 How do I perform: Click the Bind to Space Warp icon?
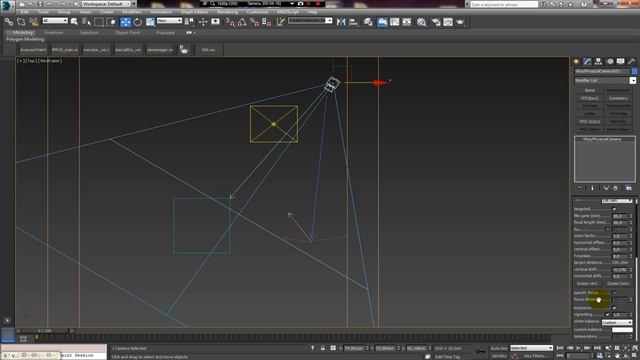tap(33, 22)
